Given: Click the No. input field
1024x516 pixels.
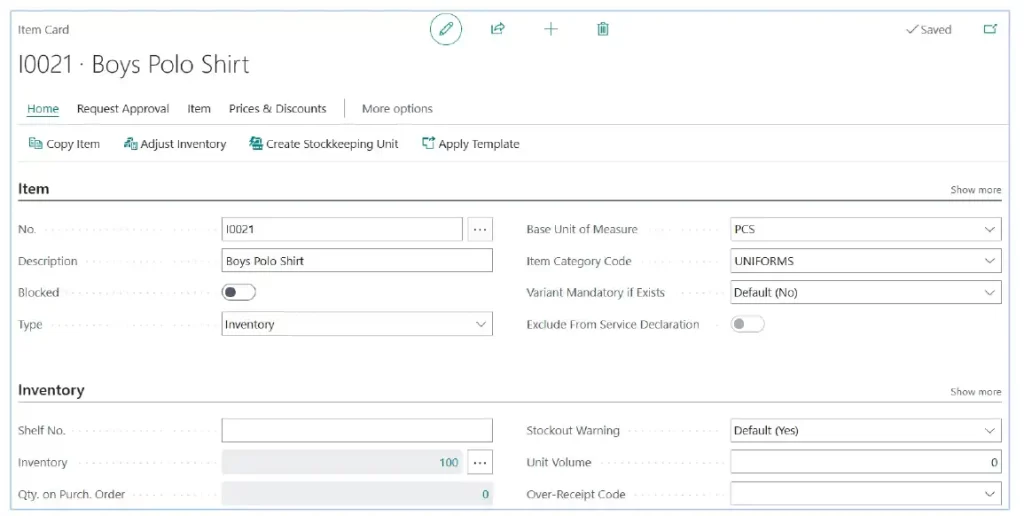Looking at the screenshot, I should (342, 229).
